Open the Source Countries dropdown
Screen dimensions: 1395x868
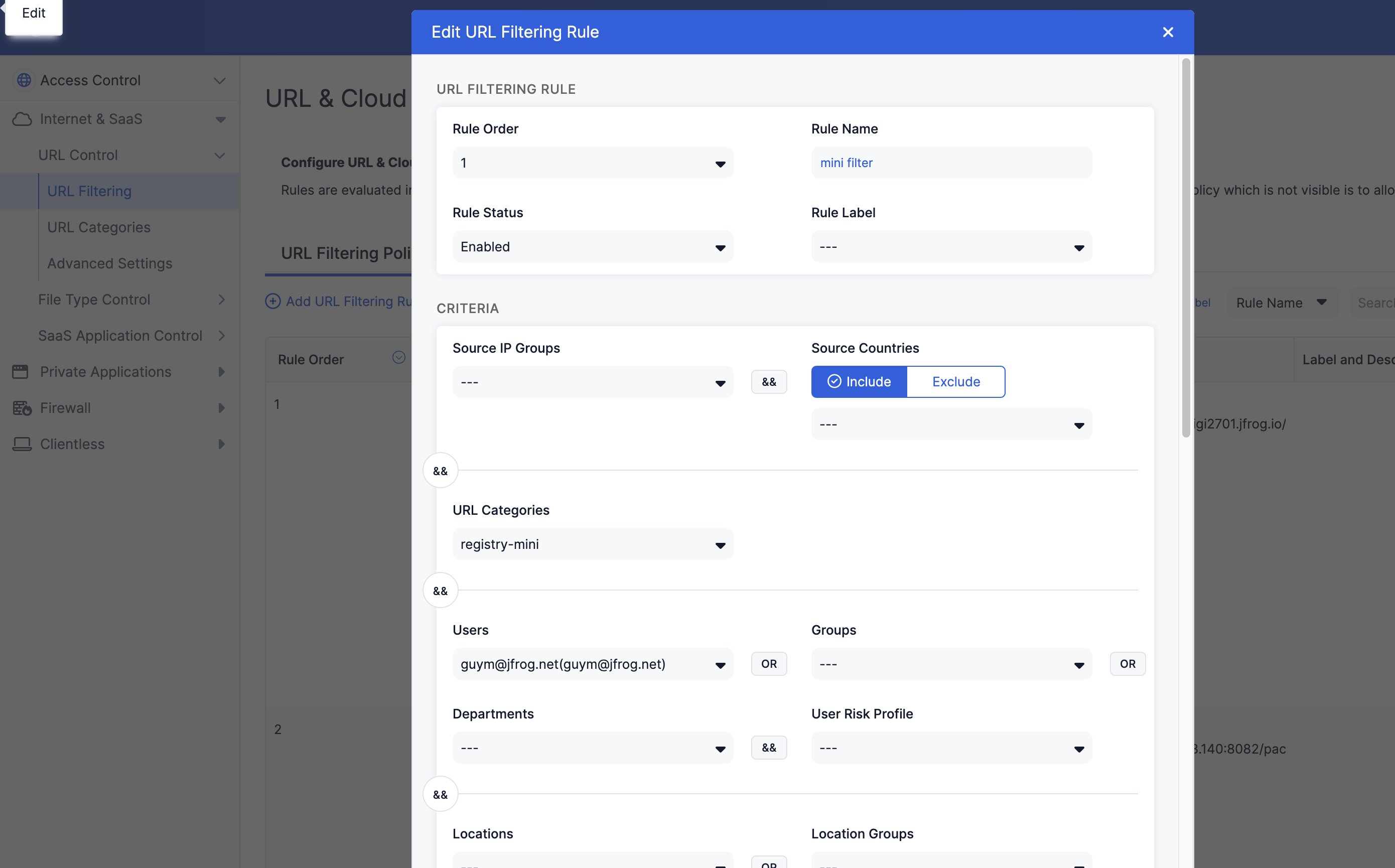951,425
